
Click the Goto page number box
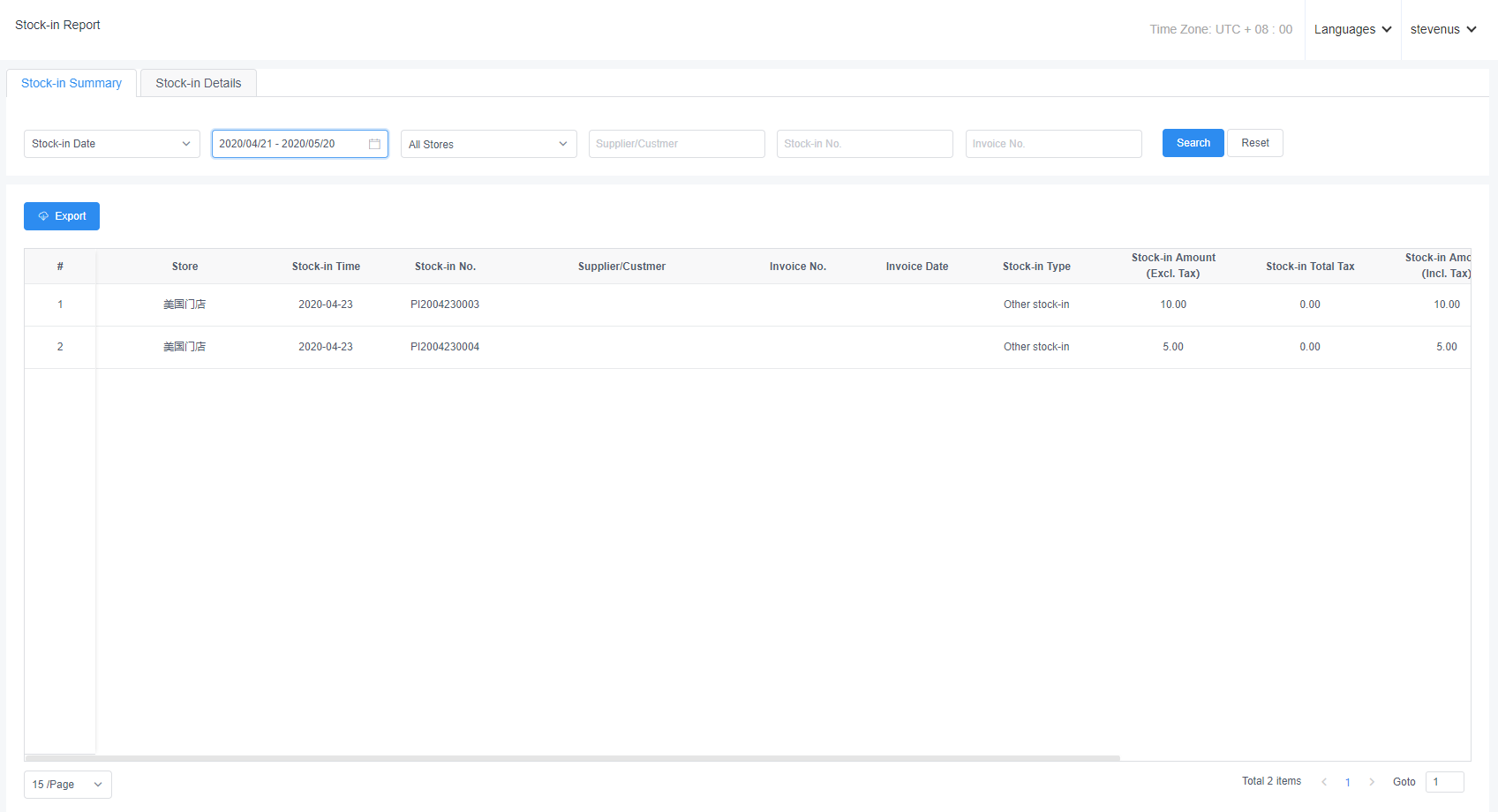[x=1444, y=782]
